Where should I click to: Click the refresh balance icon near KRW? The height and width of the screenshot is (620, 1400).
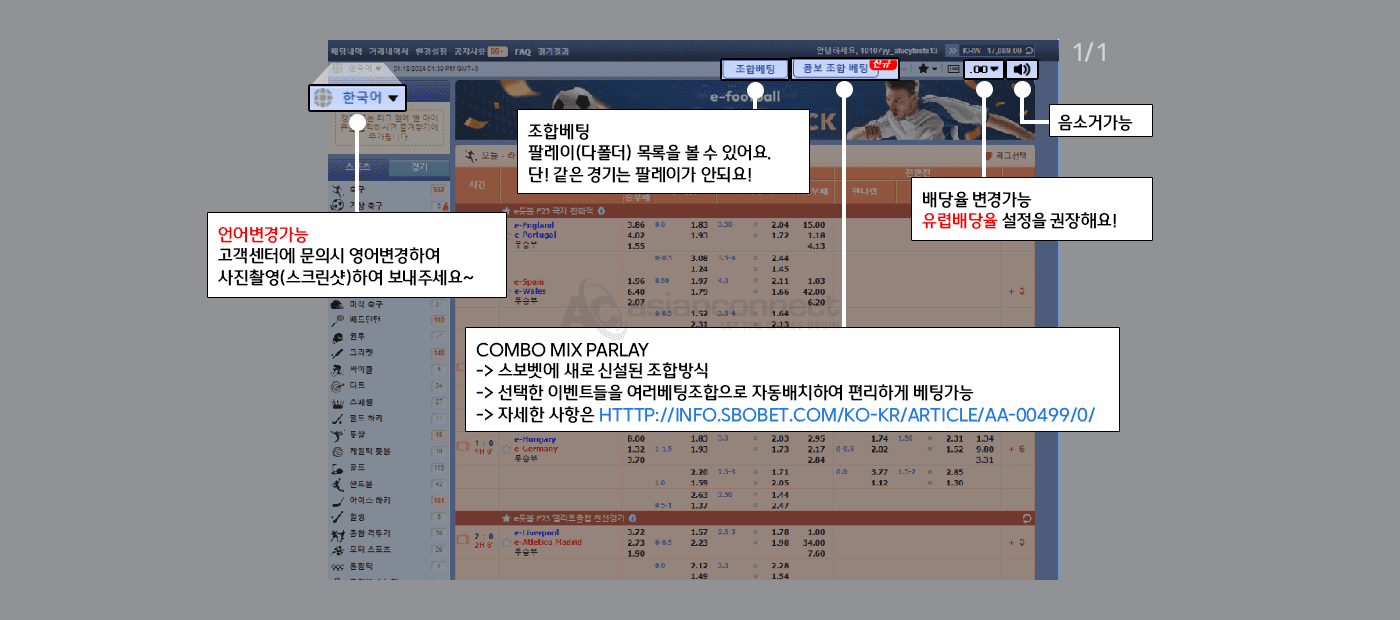point(1029,50)
